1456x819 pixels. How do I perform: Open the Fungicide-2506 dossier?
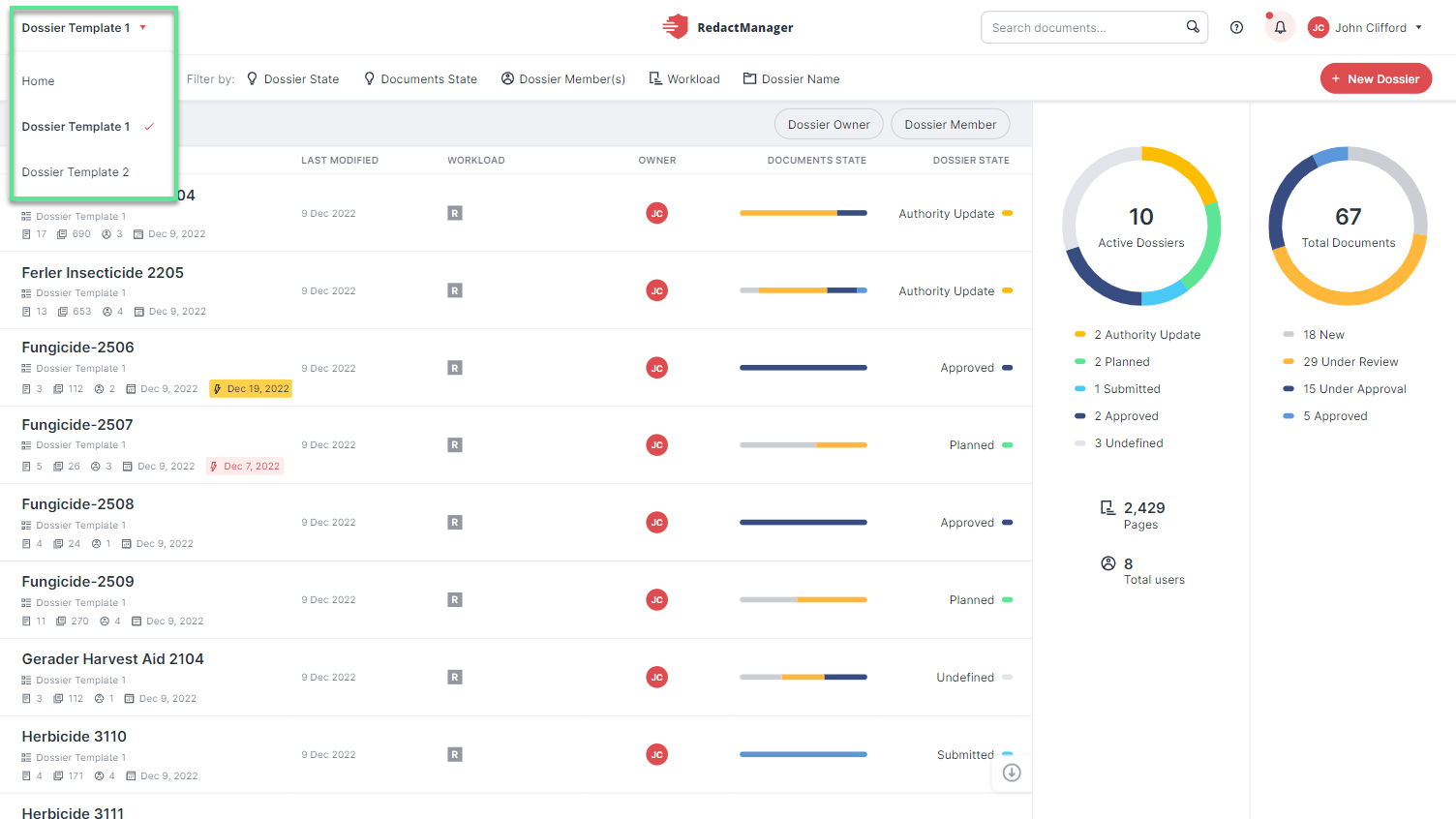[78, 348]
